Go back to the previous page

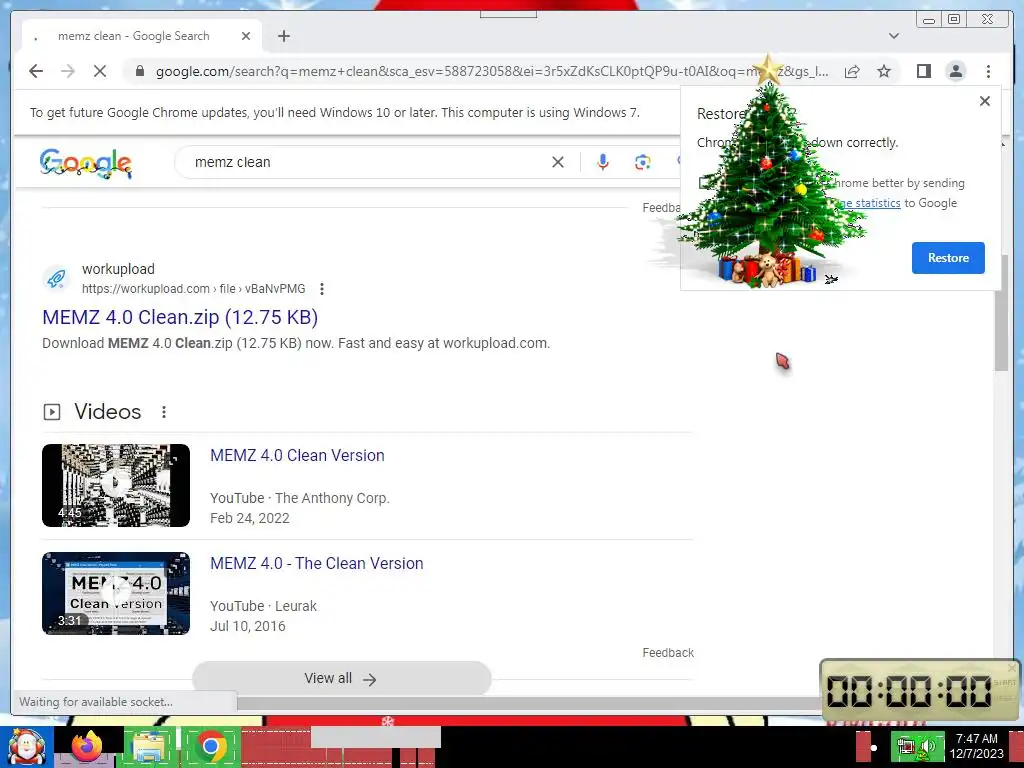point(36,71)
